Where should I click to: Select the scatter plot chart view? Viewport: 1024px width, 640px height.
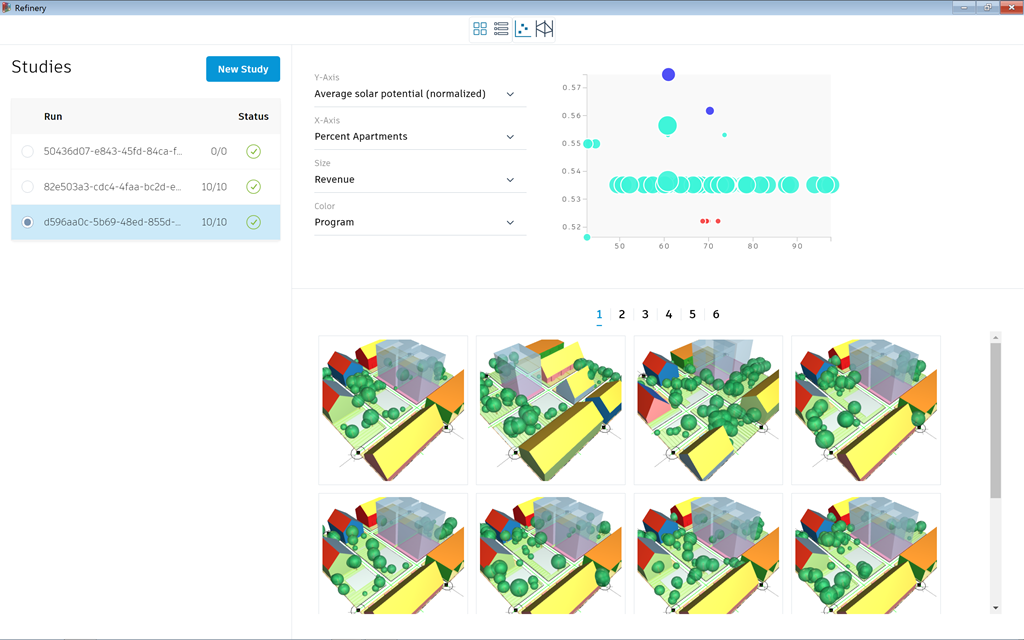coord(522,29)
